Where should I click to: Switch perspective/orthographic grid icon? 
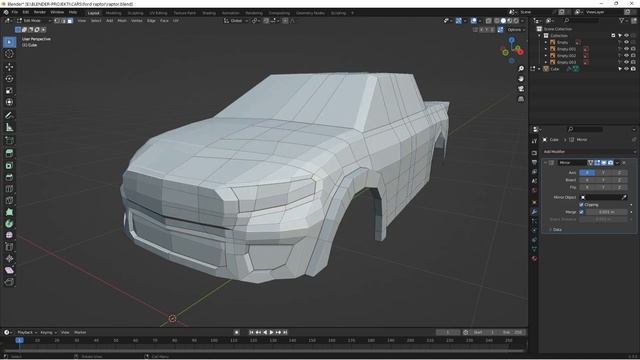pyautogui.click(x=521, y=99)
